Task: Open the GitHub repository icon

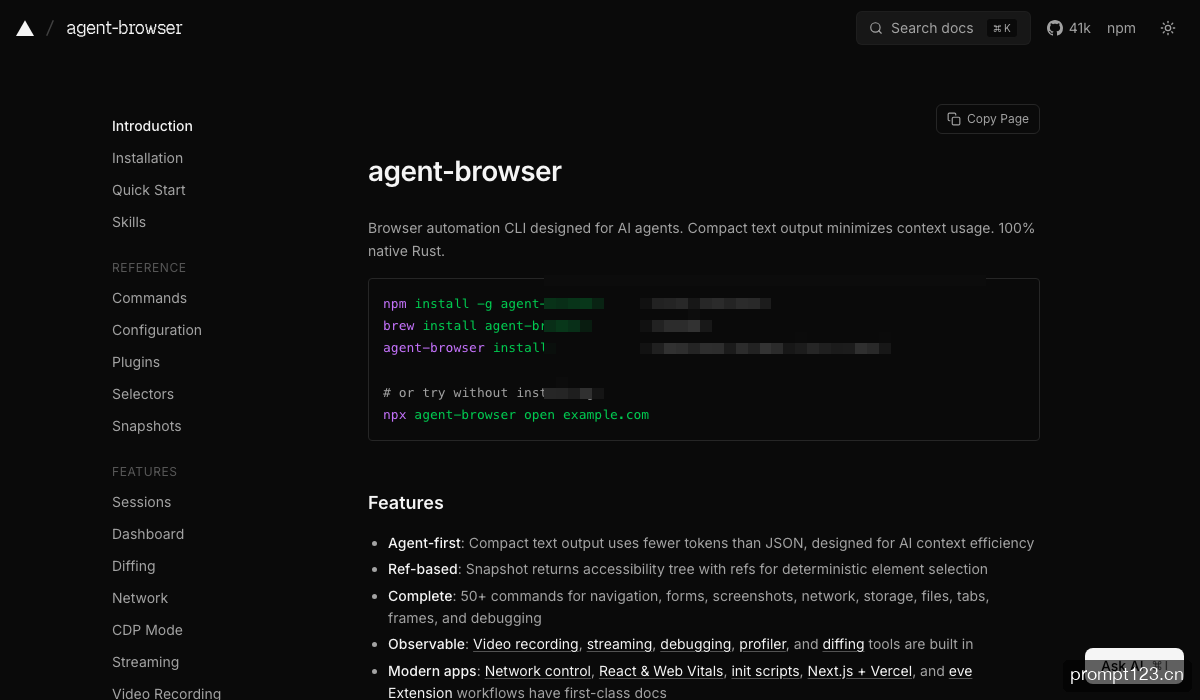Action: (1055, 28)
